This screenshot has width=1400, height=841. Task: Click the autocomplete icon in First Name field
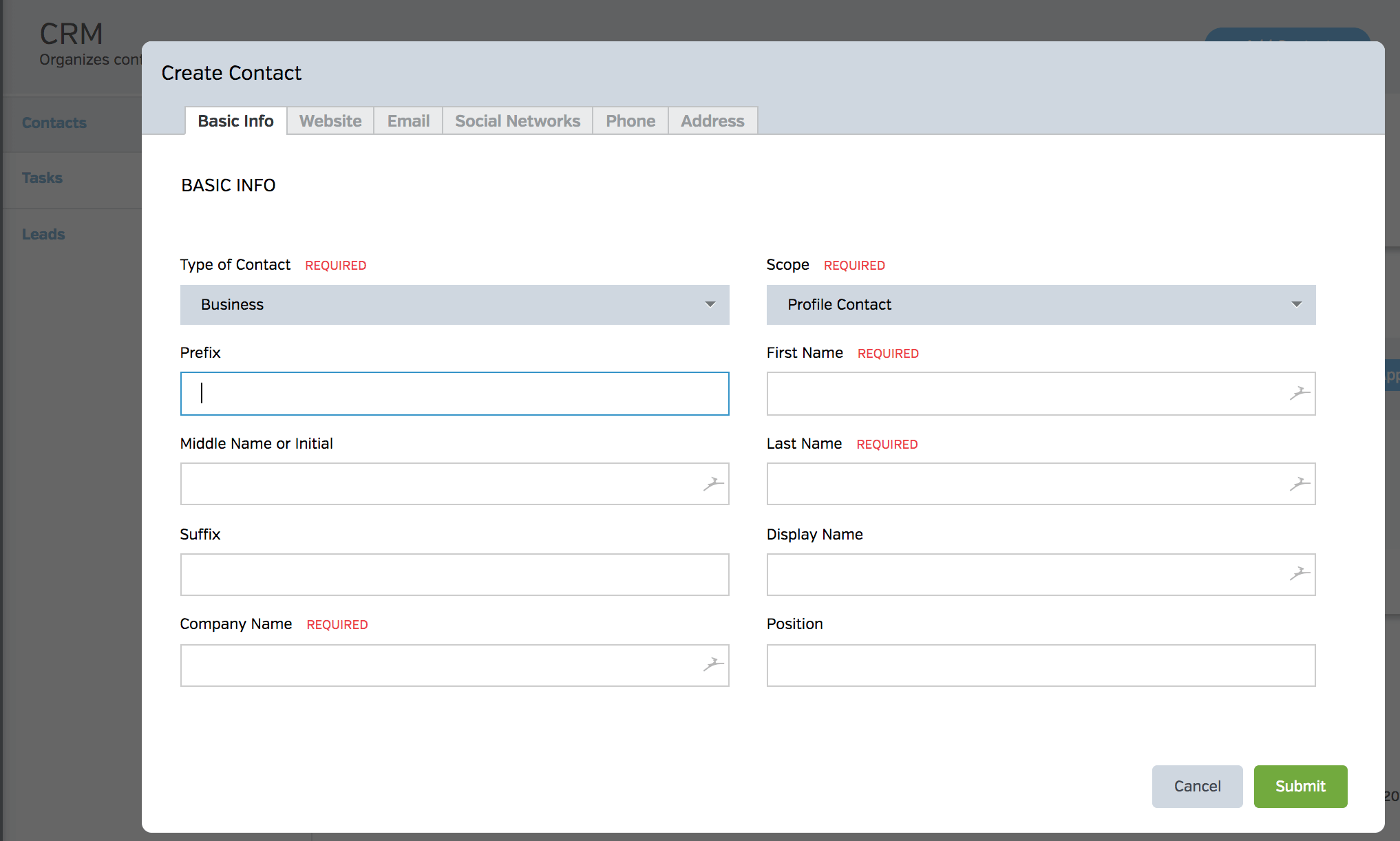[x=1299, y=393]
